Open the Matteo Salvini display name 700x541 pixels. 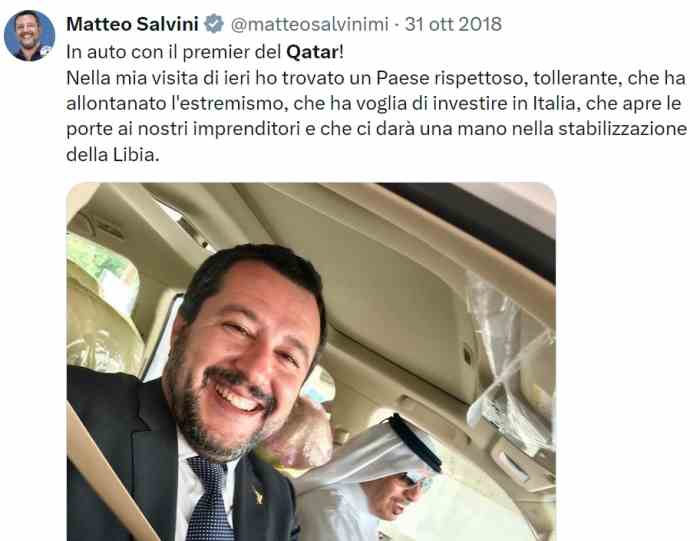point(132,24)
